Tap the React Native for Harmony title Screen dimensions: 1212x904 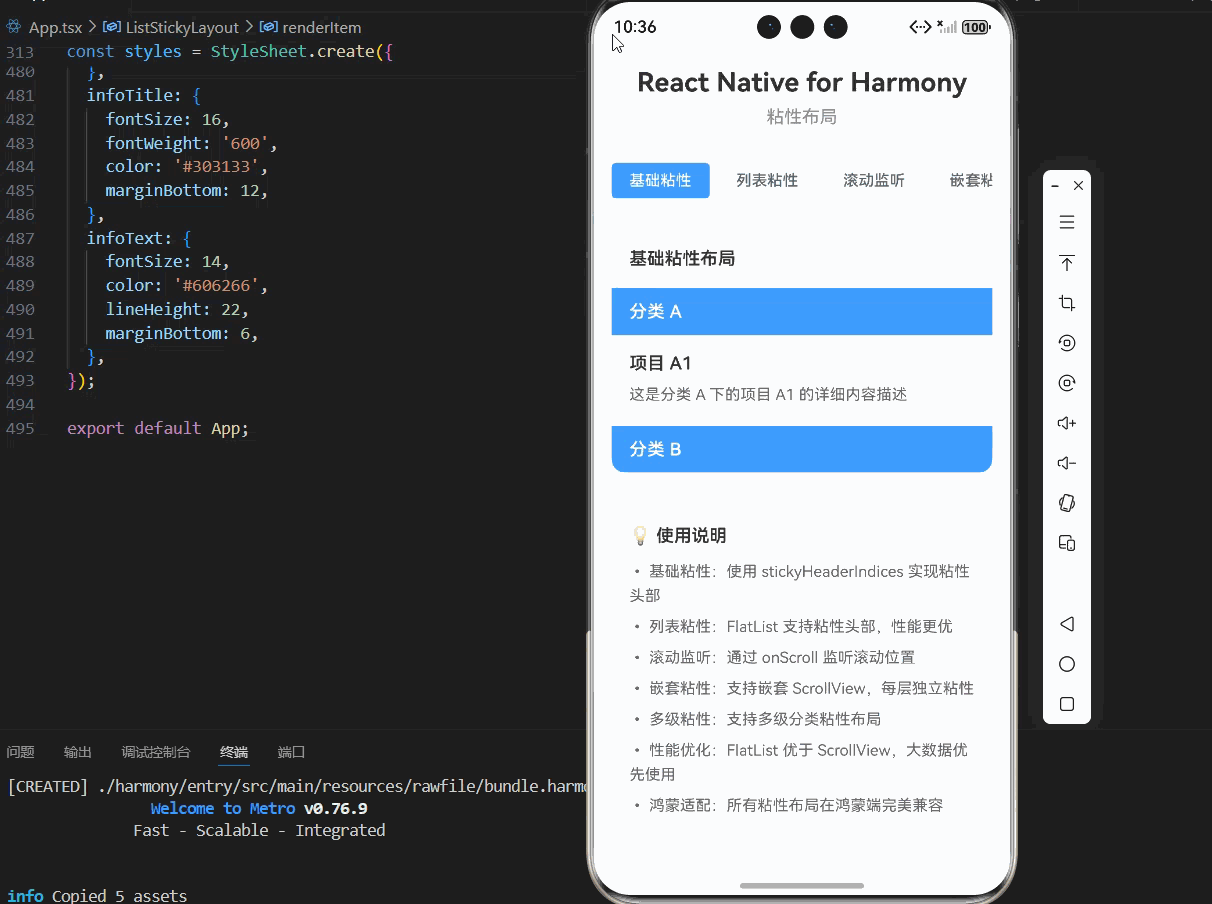coord(802,82)
